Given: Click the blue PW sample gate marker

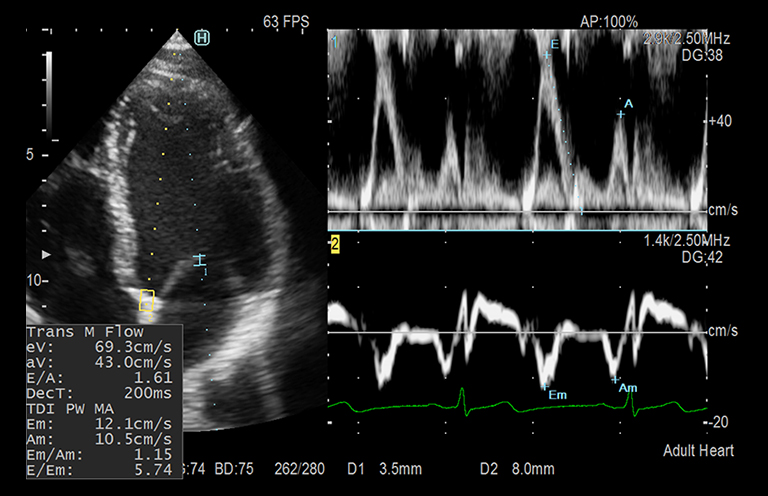Looking at the screenshot, I should pyautogui.click(x=200, y=260).
